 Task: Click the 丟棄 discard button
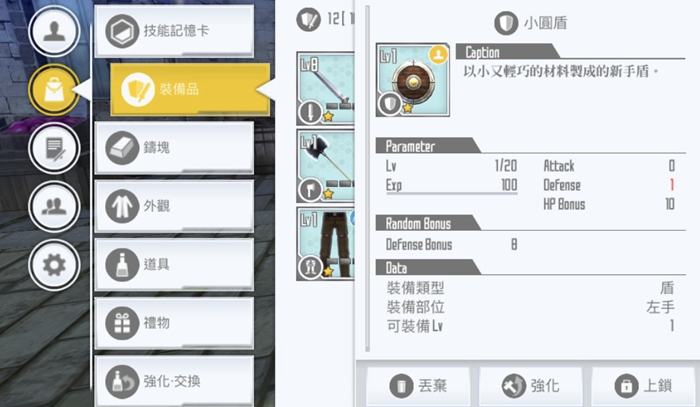pyautogui.click(x=418, y=386)
